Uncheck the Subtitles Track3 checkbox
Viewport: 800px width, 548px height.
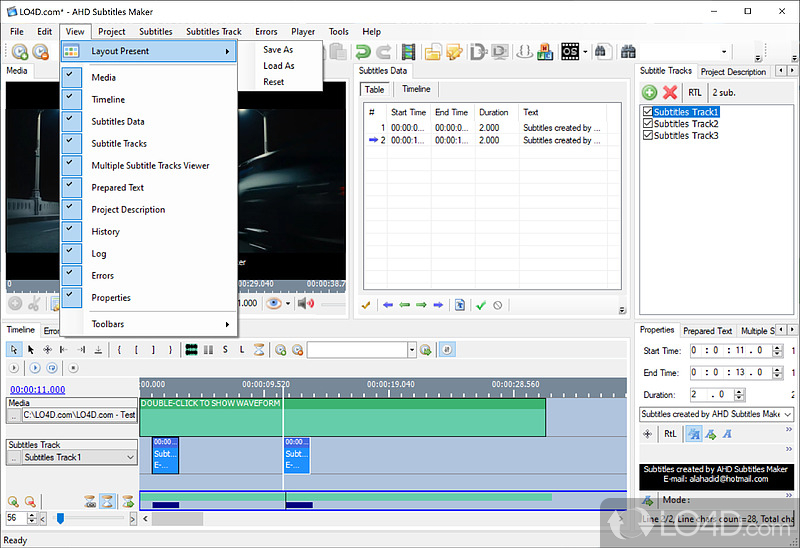coord(648,136)
